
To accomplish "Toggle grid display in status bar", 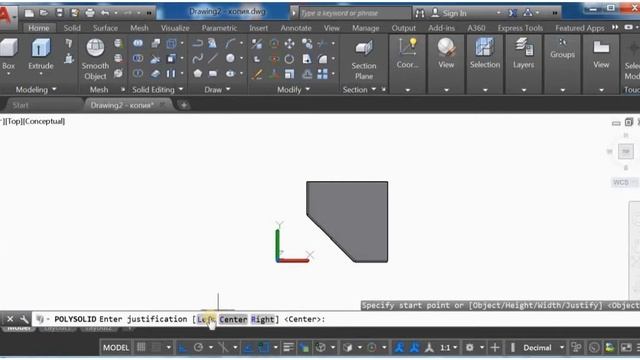I will (x=141, y=348).
